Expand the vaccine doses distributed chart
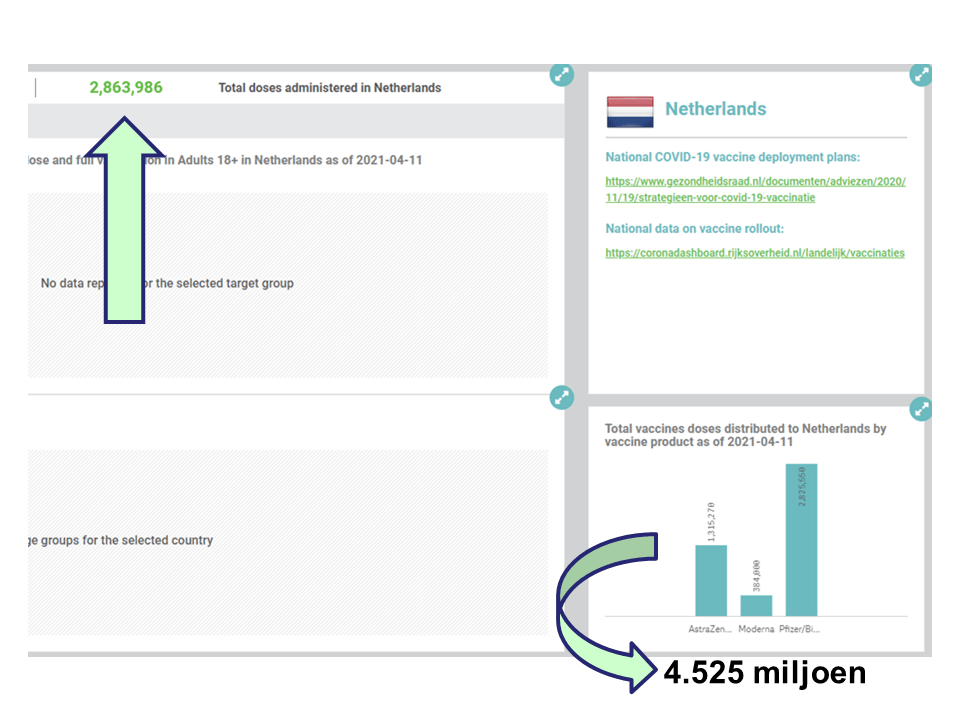 pos(921,409)
